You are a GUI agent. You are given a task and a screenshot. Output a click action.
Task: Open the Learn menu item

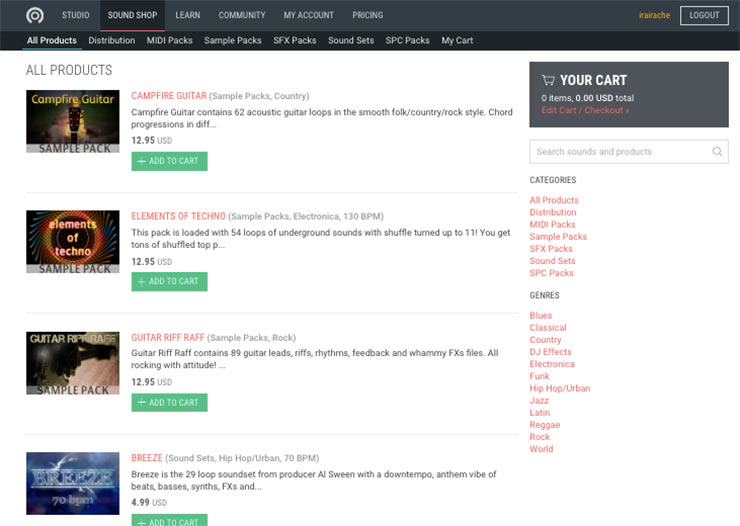188,15
